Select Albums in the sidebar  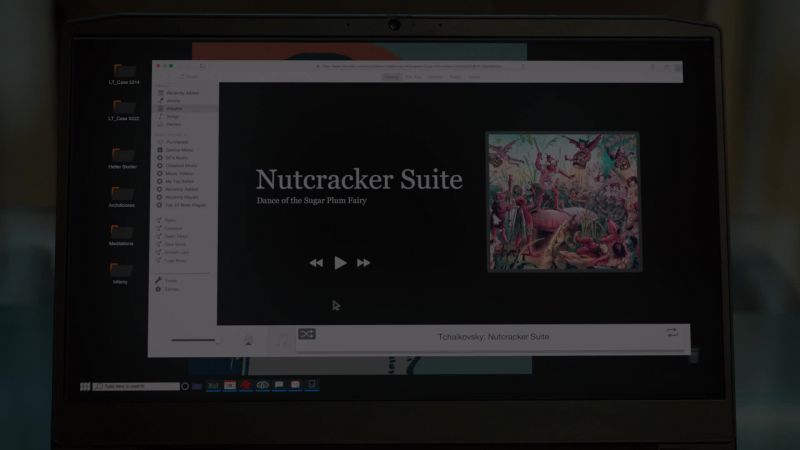click(186, 108)
